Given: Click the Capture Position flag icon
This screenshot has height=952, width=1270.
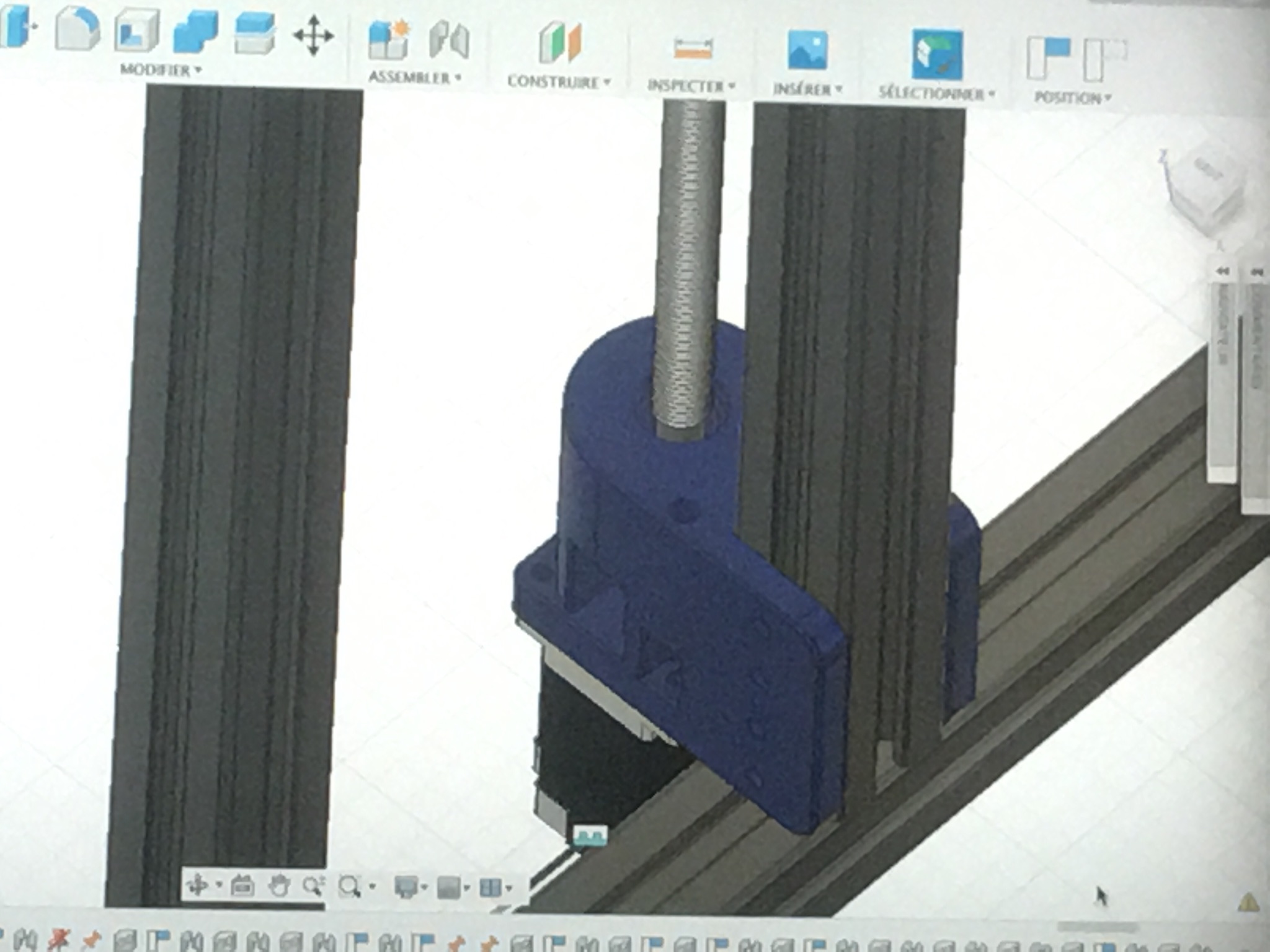Looking at the screenshot, I should (1049, 58).
